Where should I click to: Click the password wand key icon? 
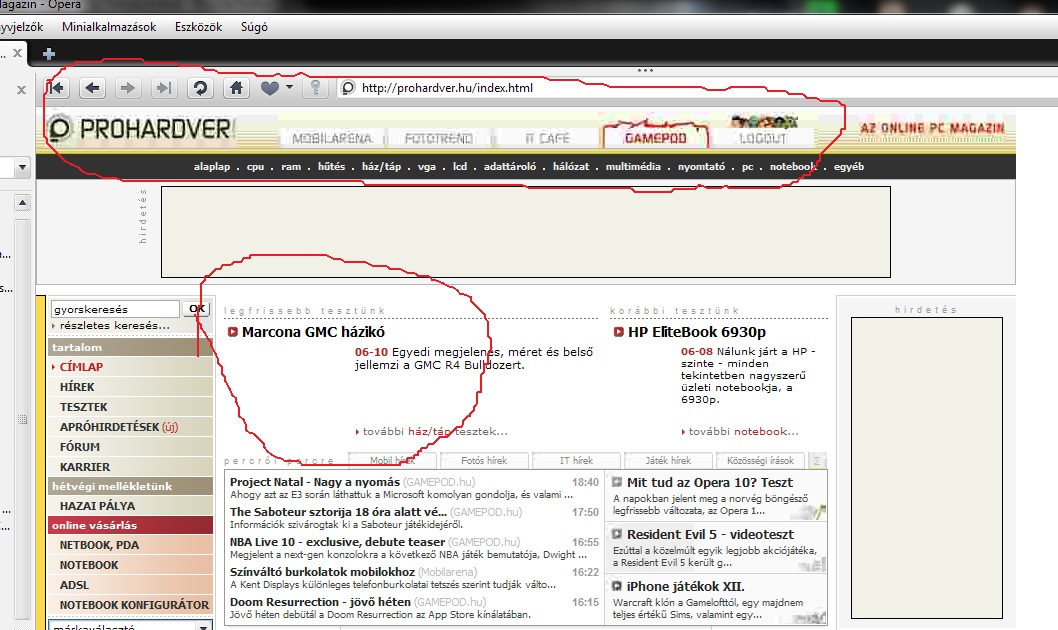[x=315, y=88]
